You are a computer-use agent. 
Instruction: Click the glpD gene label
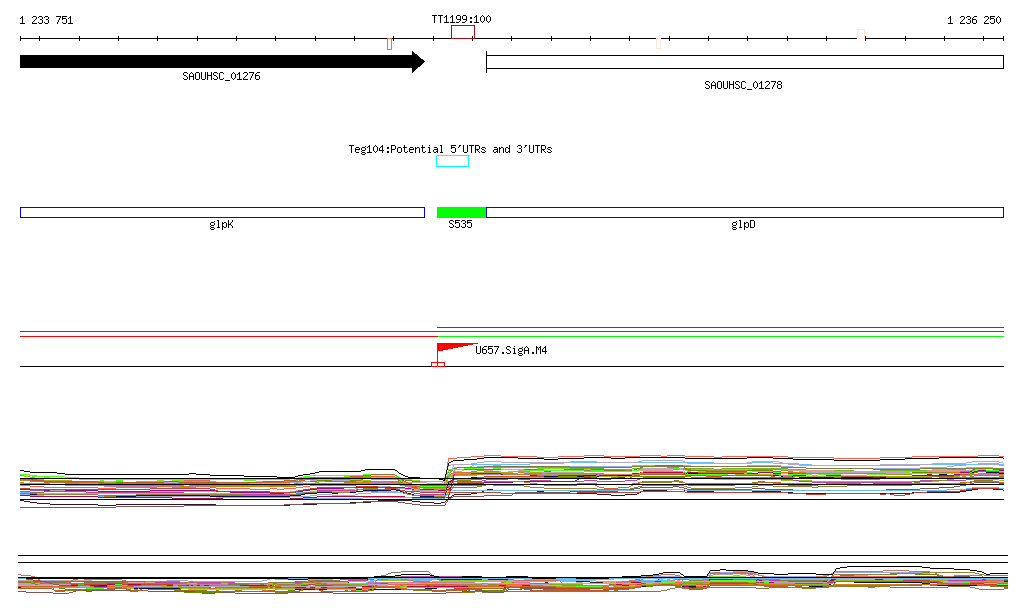[x=743, y=225]
